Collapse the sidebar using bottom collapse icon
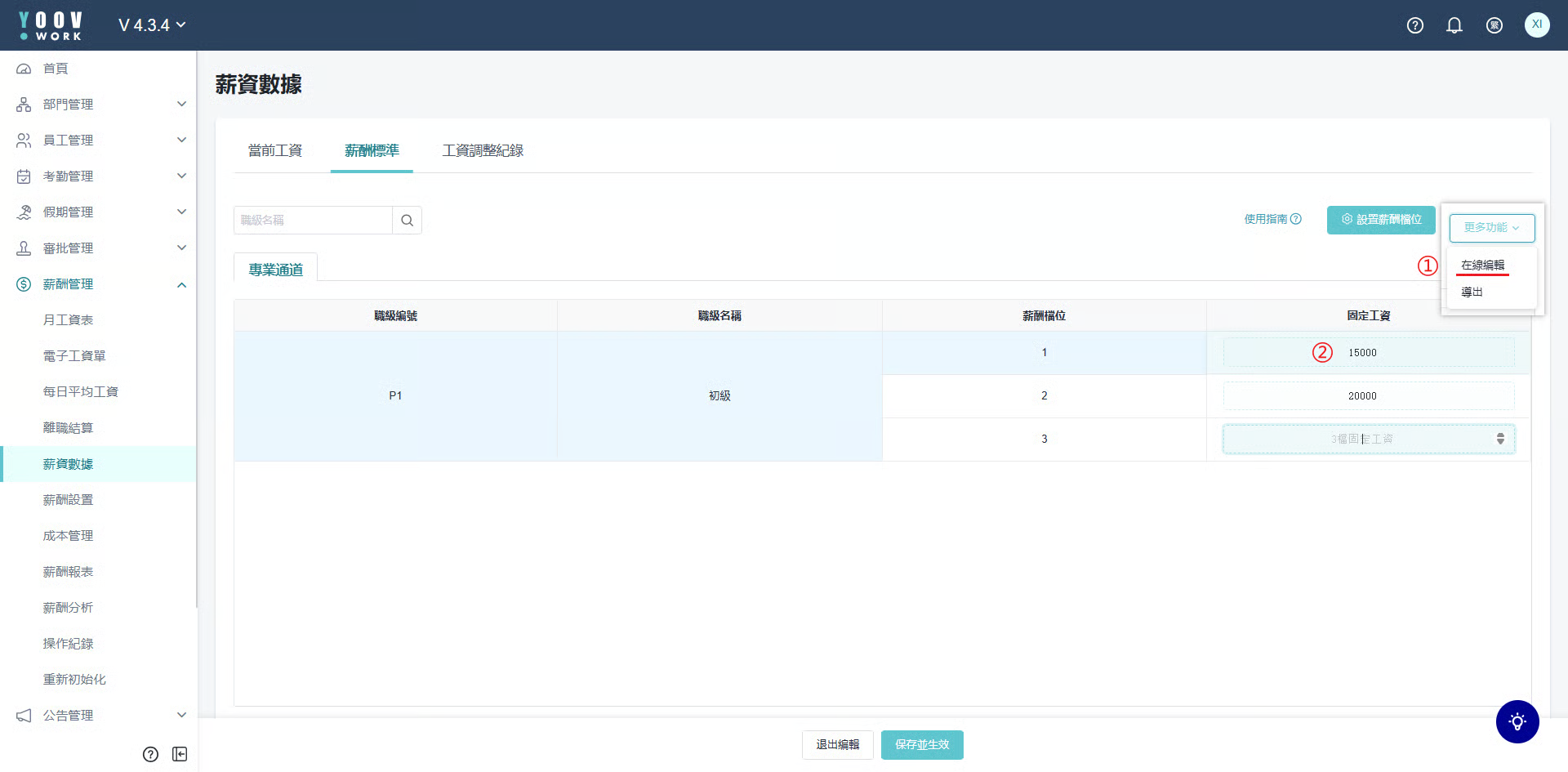The width and height of the screenshot is (1568, 772). tap(180, 754)
